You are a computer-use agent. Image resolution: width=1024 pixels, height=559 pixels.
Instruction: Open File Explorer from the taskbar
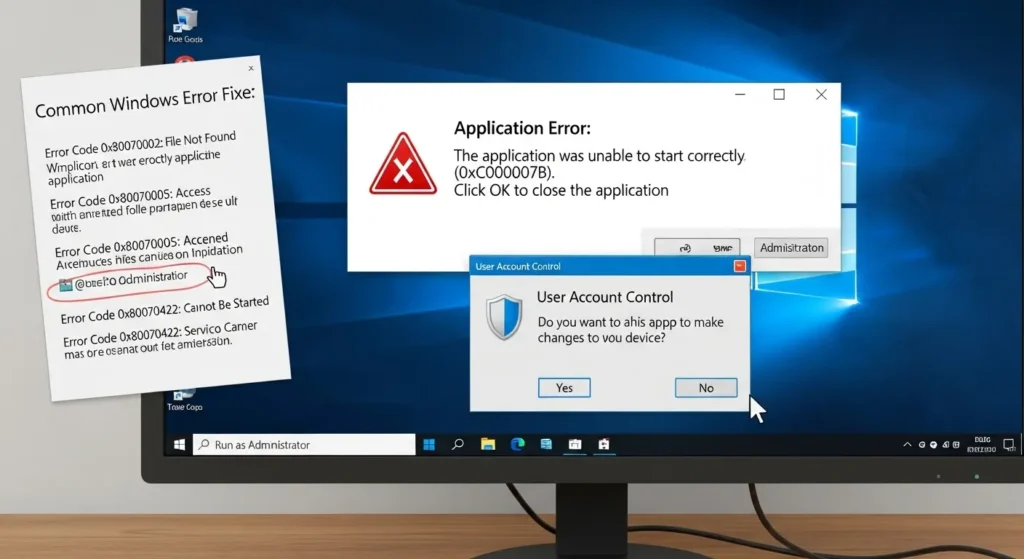[x=488, y=445]
